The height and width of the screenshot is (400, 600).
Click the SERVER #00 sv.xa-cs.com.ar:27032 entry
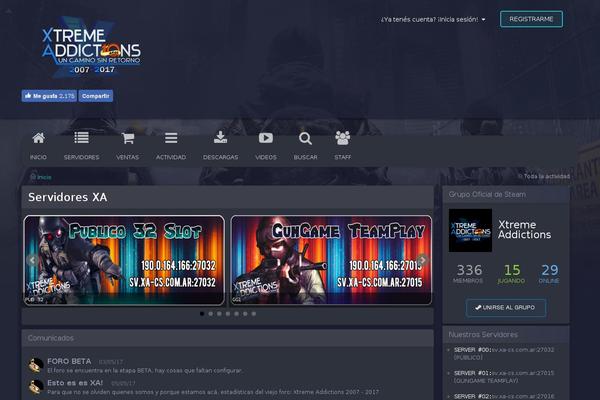(x=504, y=353)
